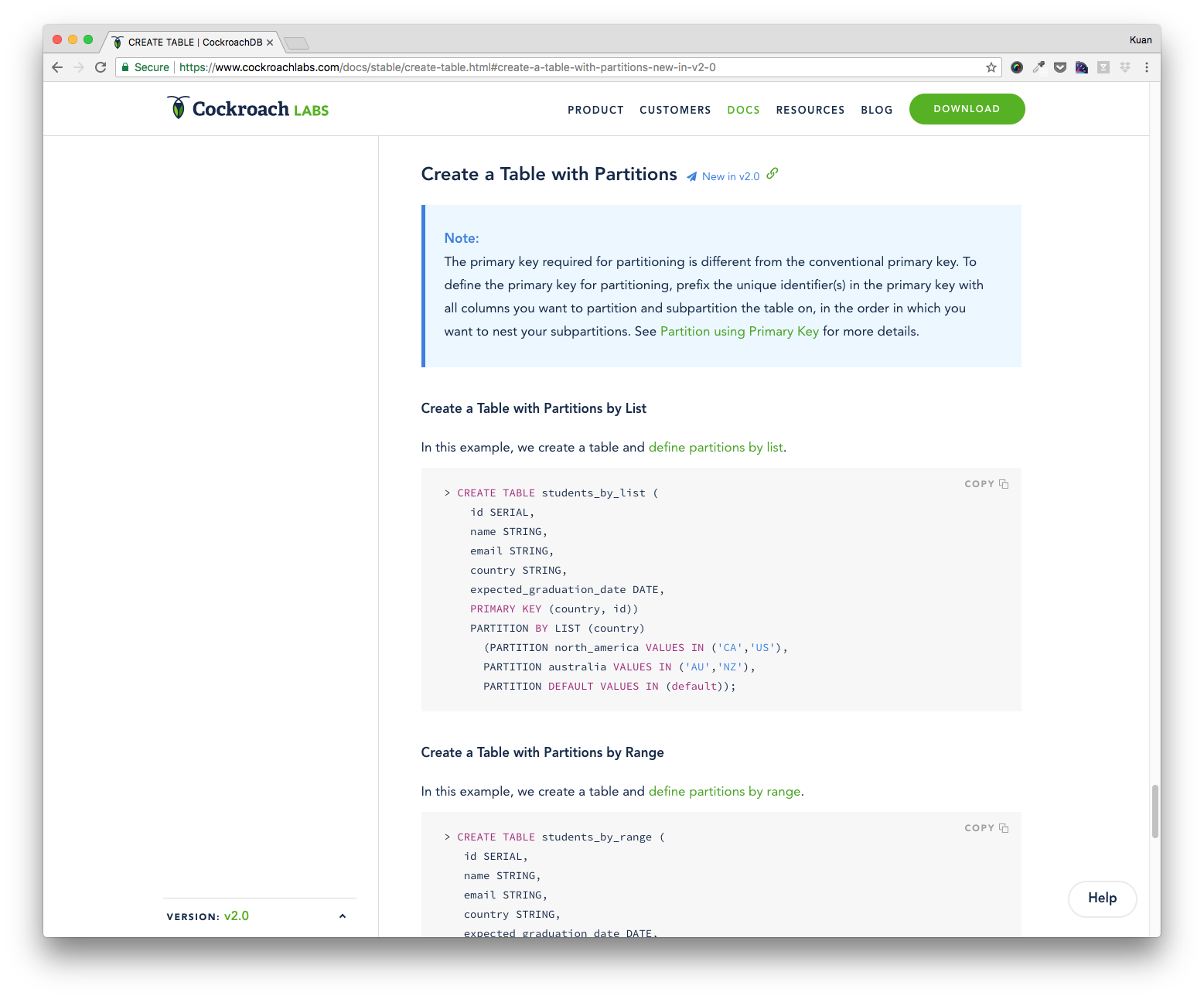Open the define partitions by range link
Viewport: 1204px width, 999px height.
click(x=725, y=791)
